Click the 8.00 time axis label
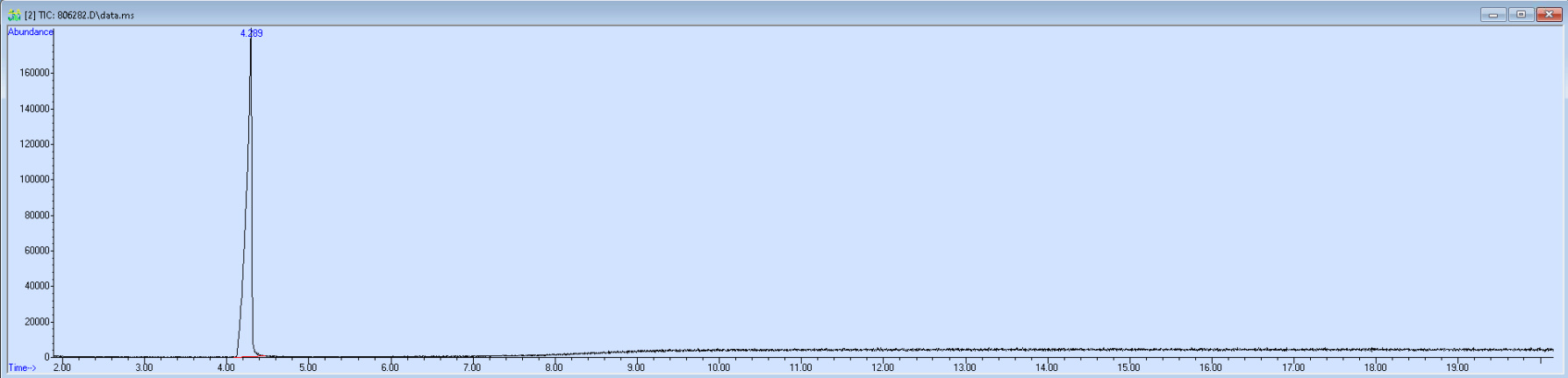 click(x=555, y=367)
